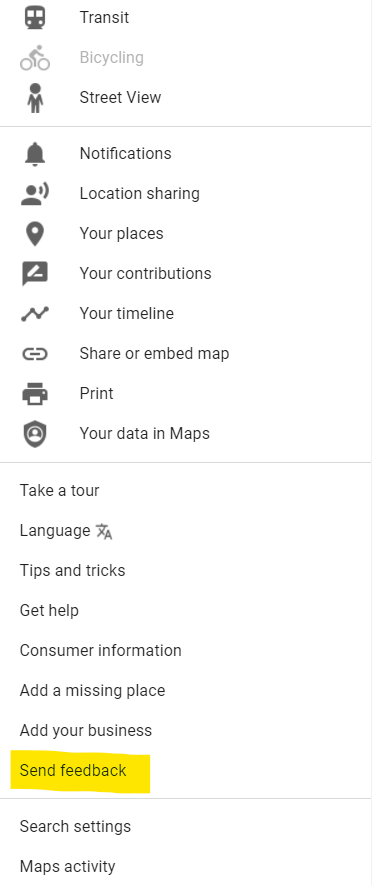Screen dimensions: 372x885
Task: Open Tips and tricks
Action: coord(186,571)
